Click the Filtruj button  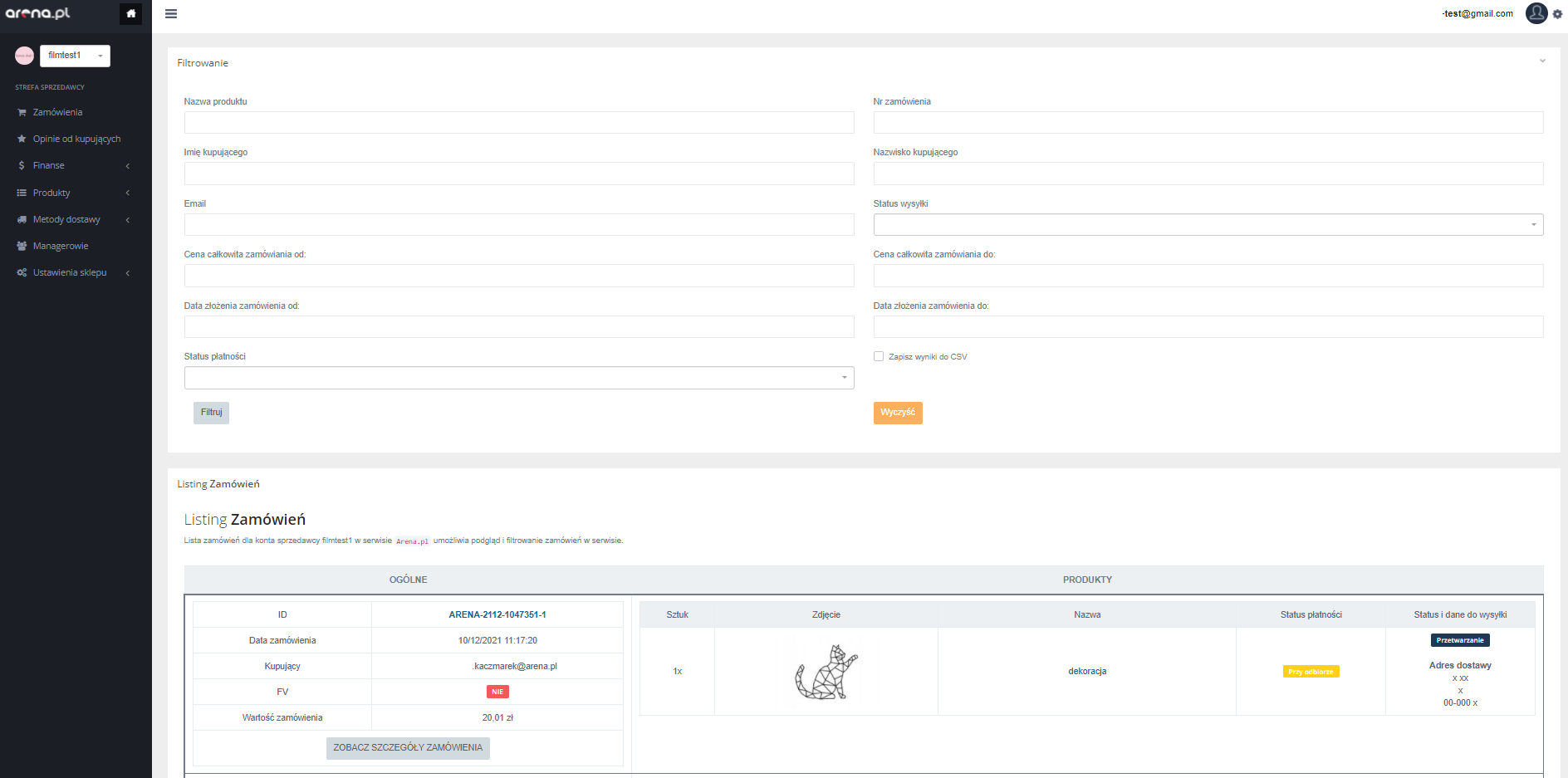coord(211,413)
